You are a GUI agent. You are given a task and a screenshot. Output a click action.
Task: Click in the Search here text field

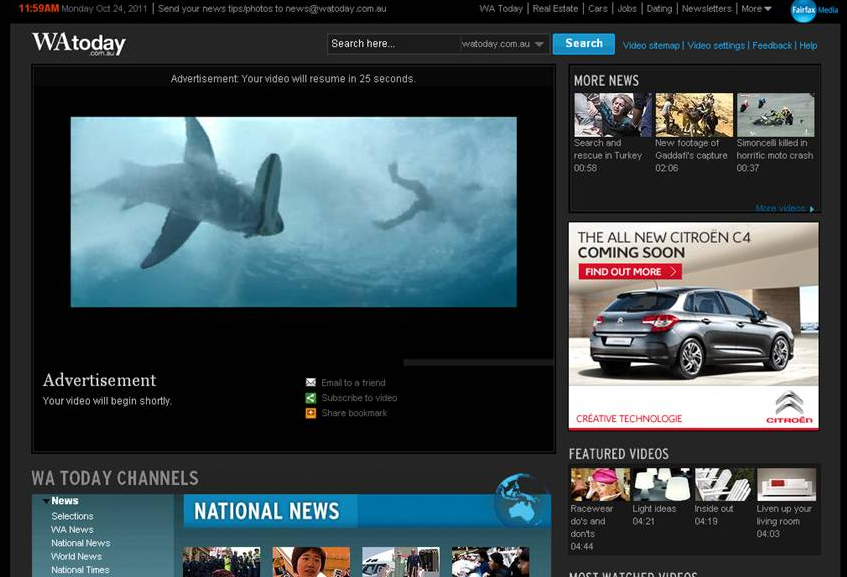click(x=393, y=44)
